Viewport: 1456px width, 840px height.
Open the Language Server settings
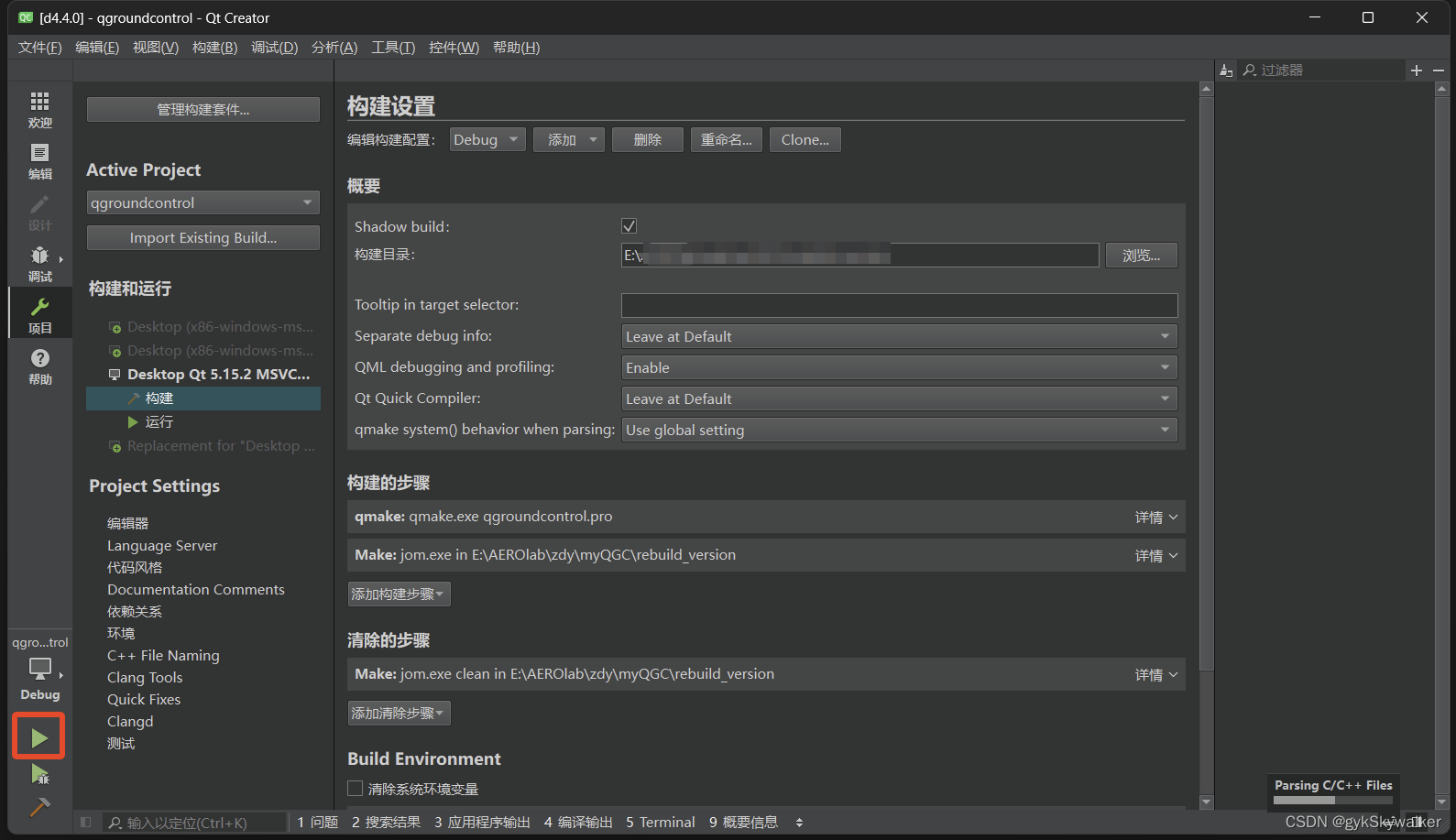click(162, 546)
